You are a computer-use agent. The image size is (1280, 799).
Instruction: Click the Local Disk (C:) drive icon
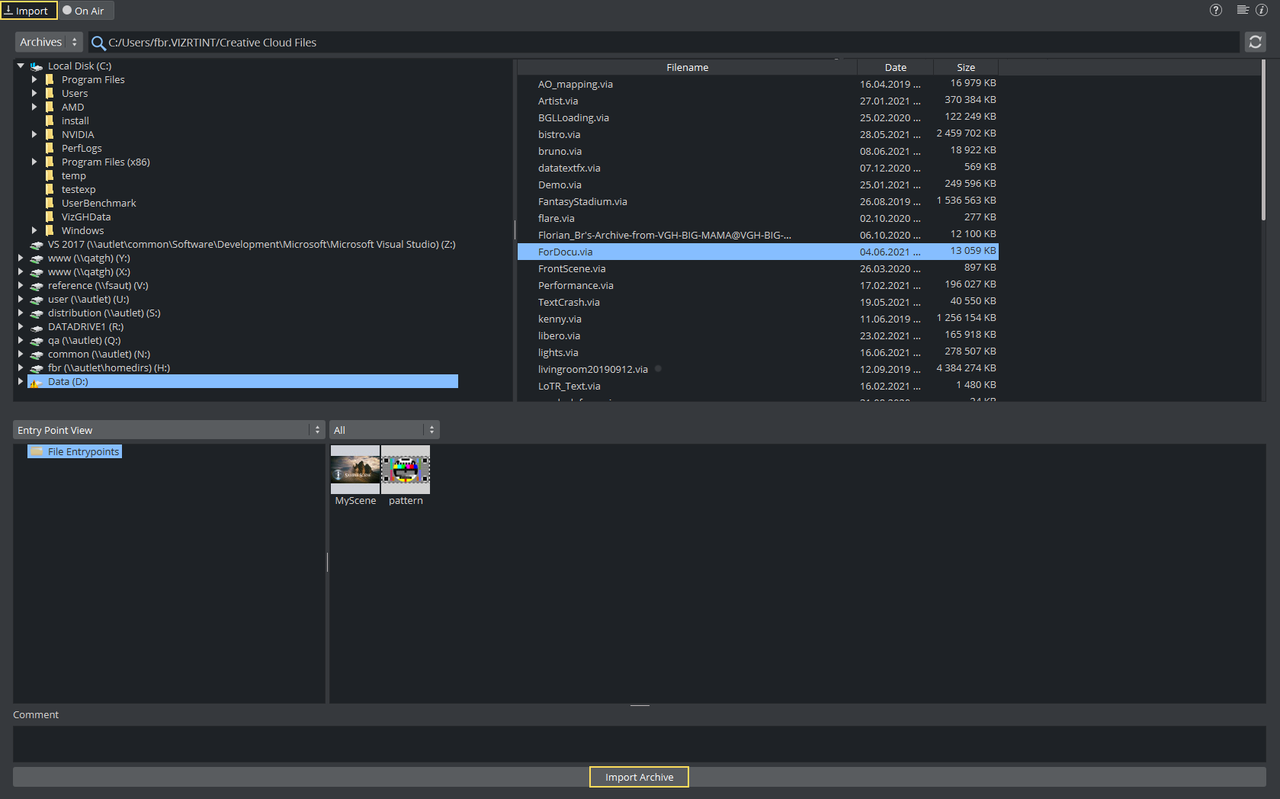point(36,66)
